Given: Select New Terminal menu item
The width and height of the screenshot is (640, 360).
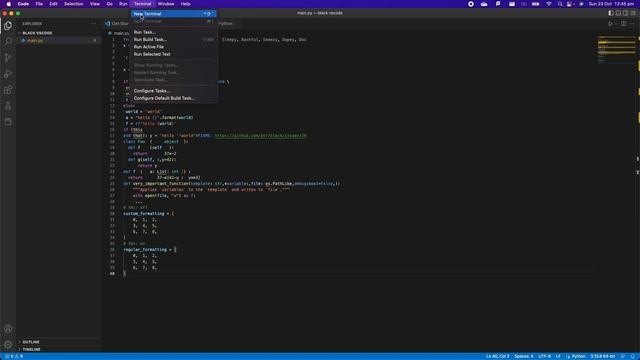Looking at the screenshot, I should (x=173, y=14).
